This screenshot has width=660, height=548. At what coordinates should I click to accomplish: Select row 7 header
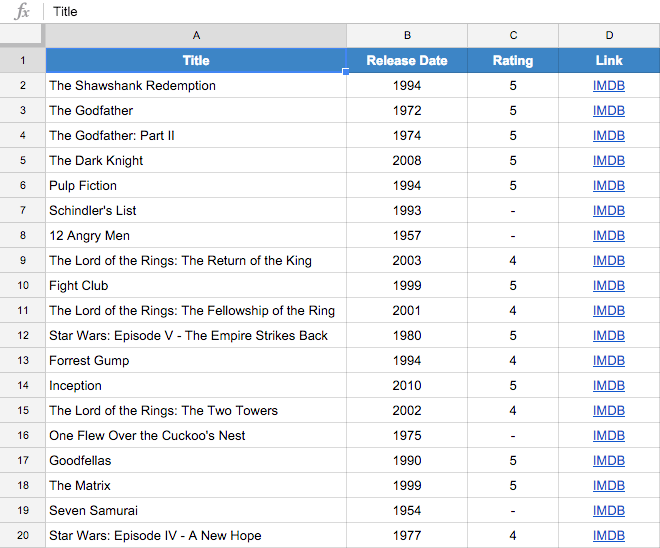tap(22, 211)
